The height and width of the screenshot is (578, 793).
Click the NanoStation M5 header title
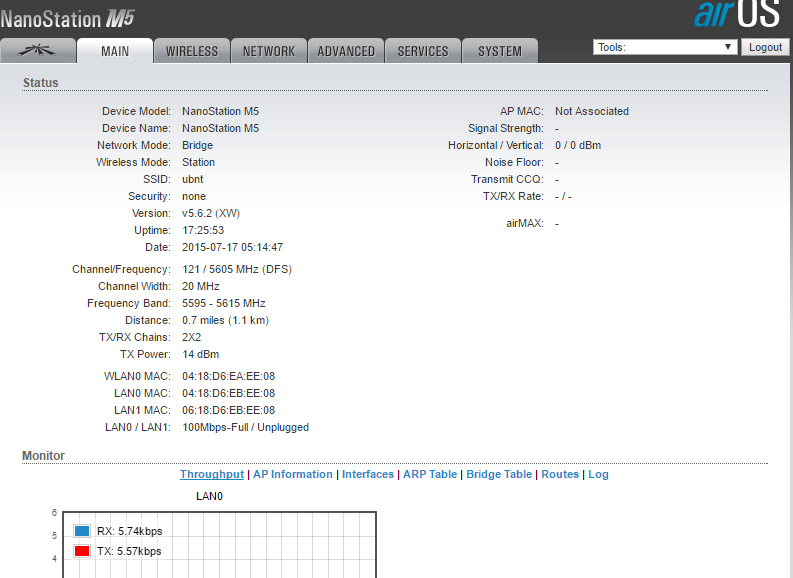tap(67, 19)
